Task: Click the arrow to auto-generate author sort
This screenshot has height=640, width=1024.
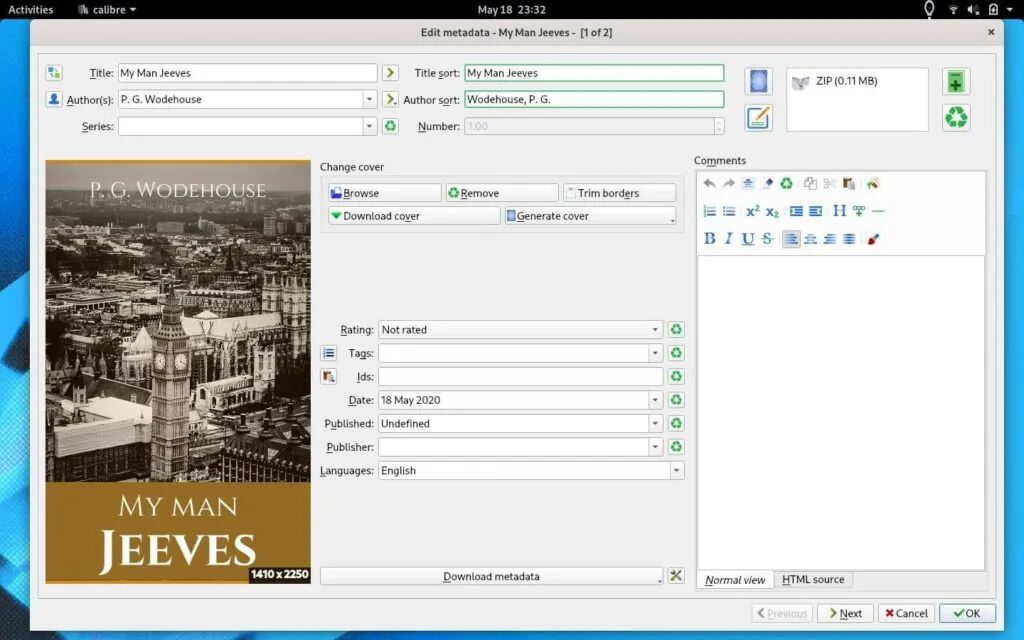Action: (390, 99)
